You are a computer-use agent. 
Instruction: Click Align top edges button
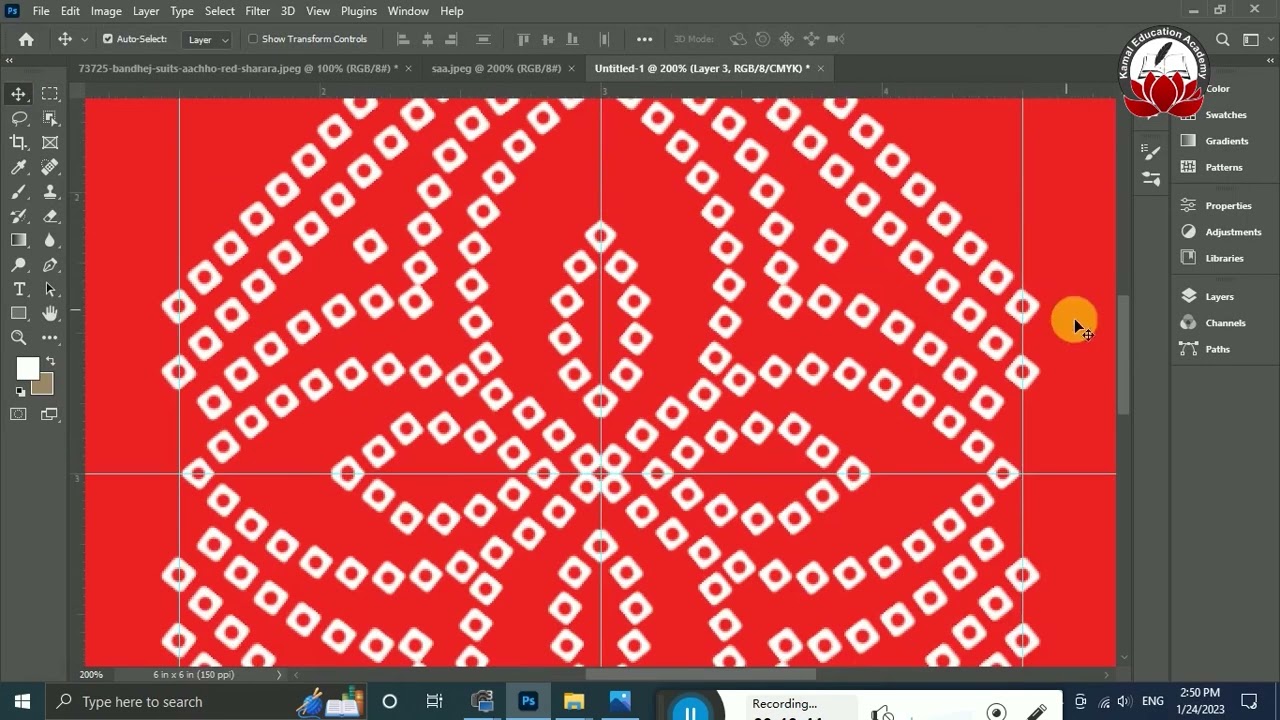[x=523, y=39]
